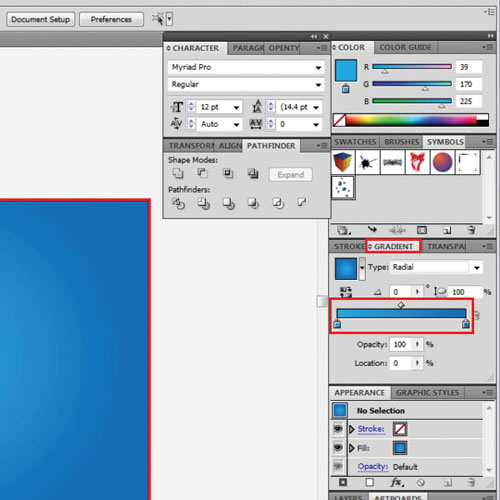500x500 pixels.
Task: Open the Align tab
Action: pyautogui.click(x=230, y=146)
